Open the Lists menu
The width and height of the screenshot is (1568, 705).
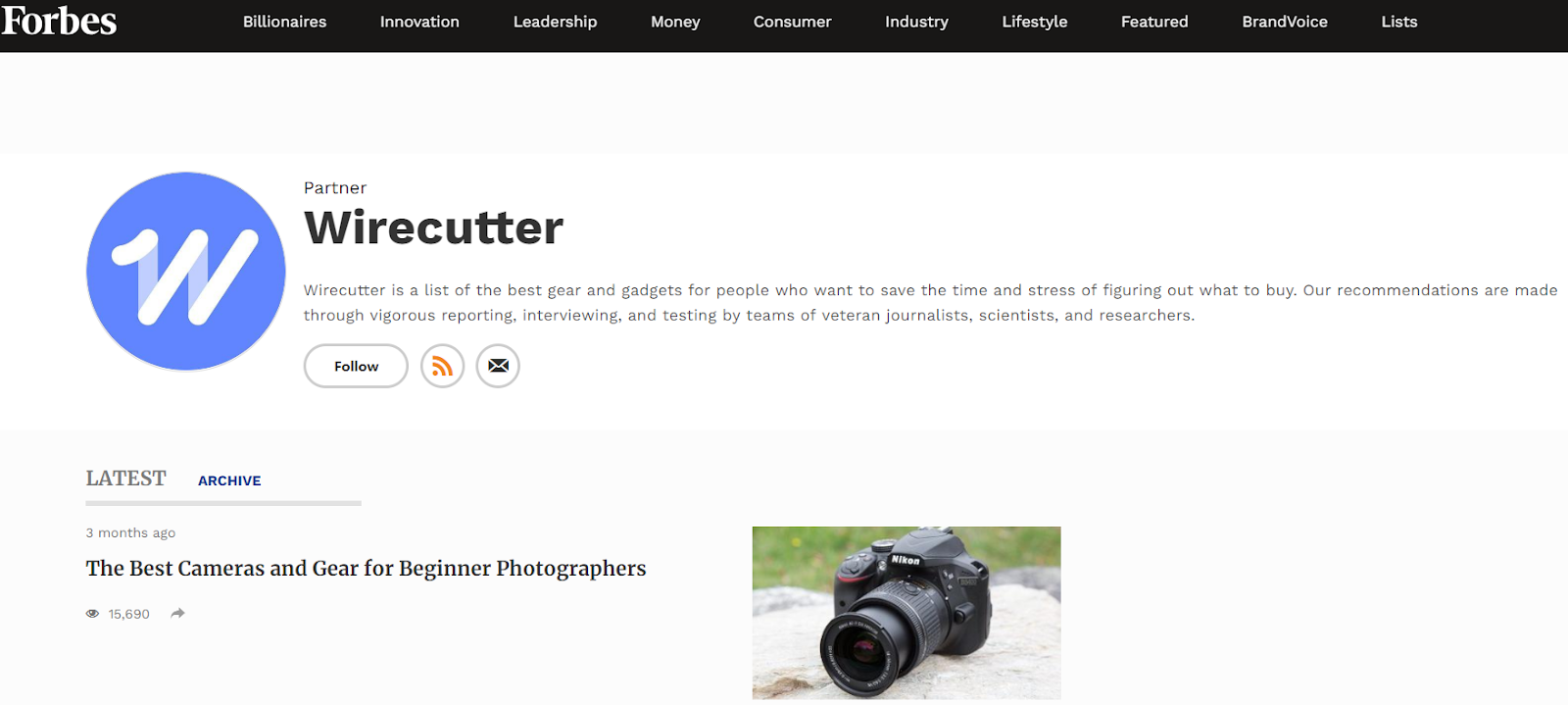(x=1398, y=22)
